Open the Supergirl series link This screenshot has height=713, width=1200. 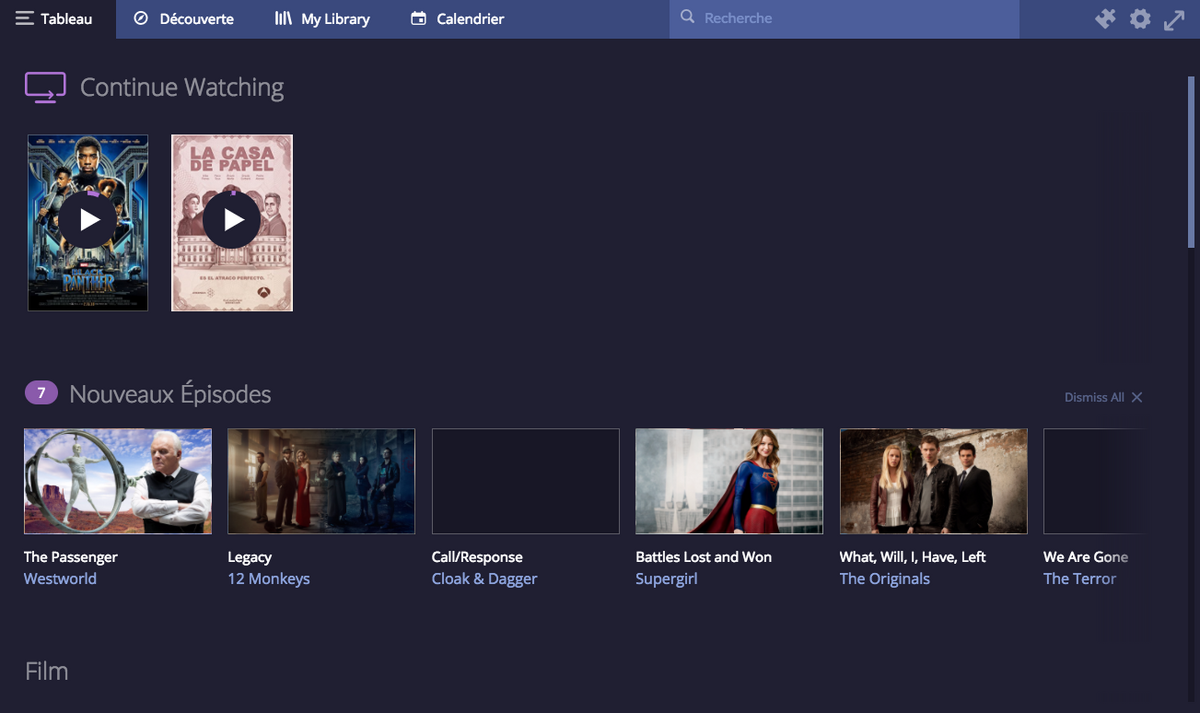pyautogui.click(x=667, y=579)
